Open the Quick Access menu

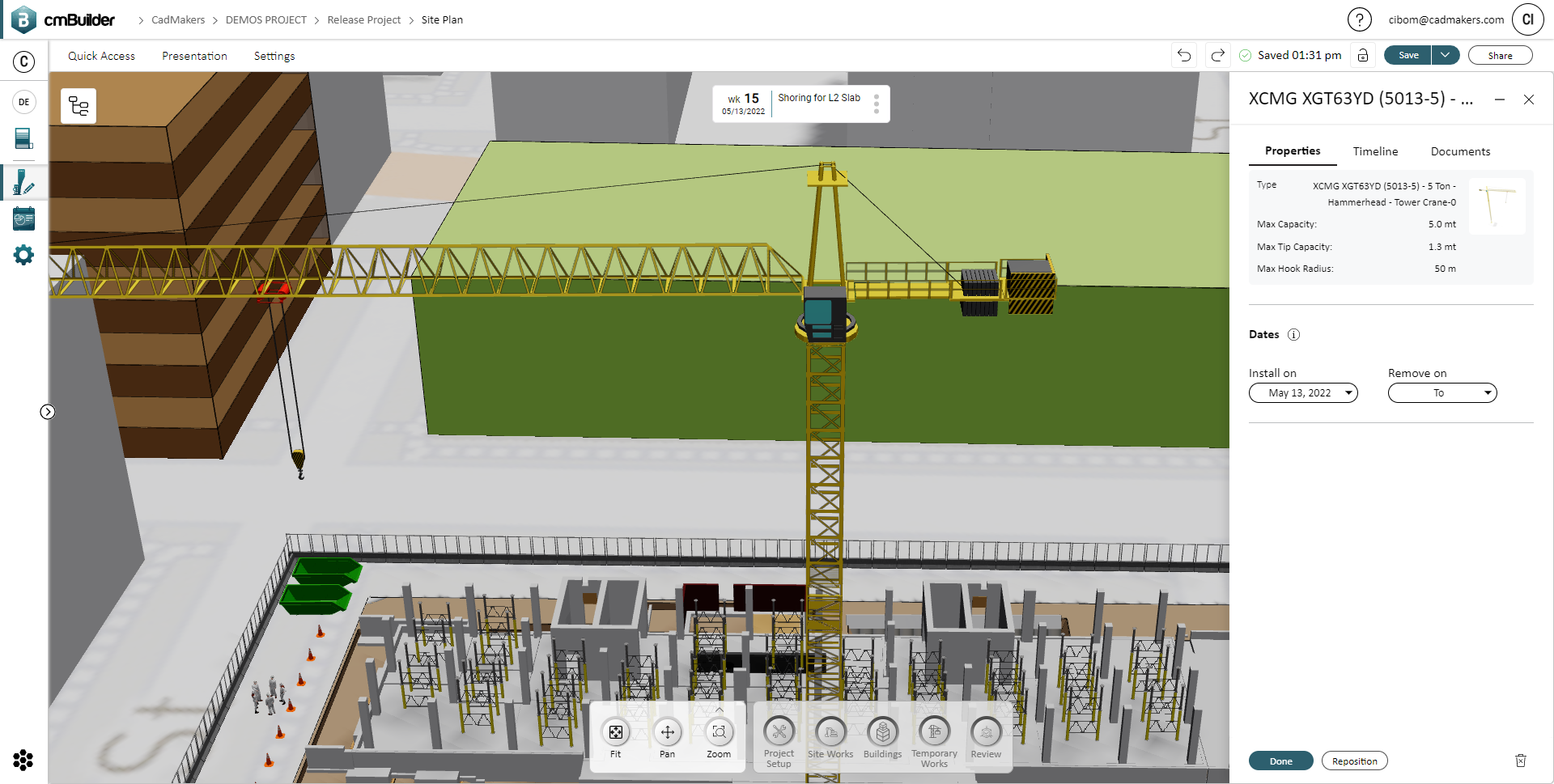pos(101,56)
